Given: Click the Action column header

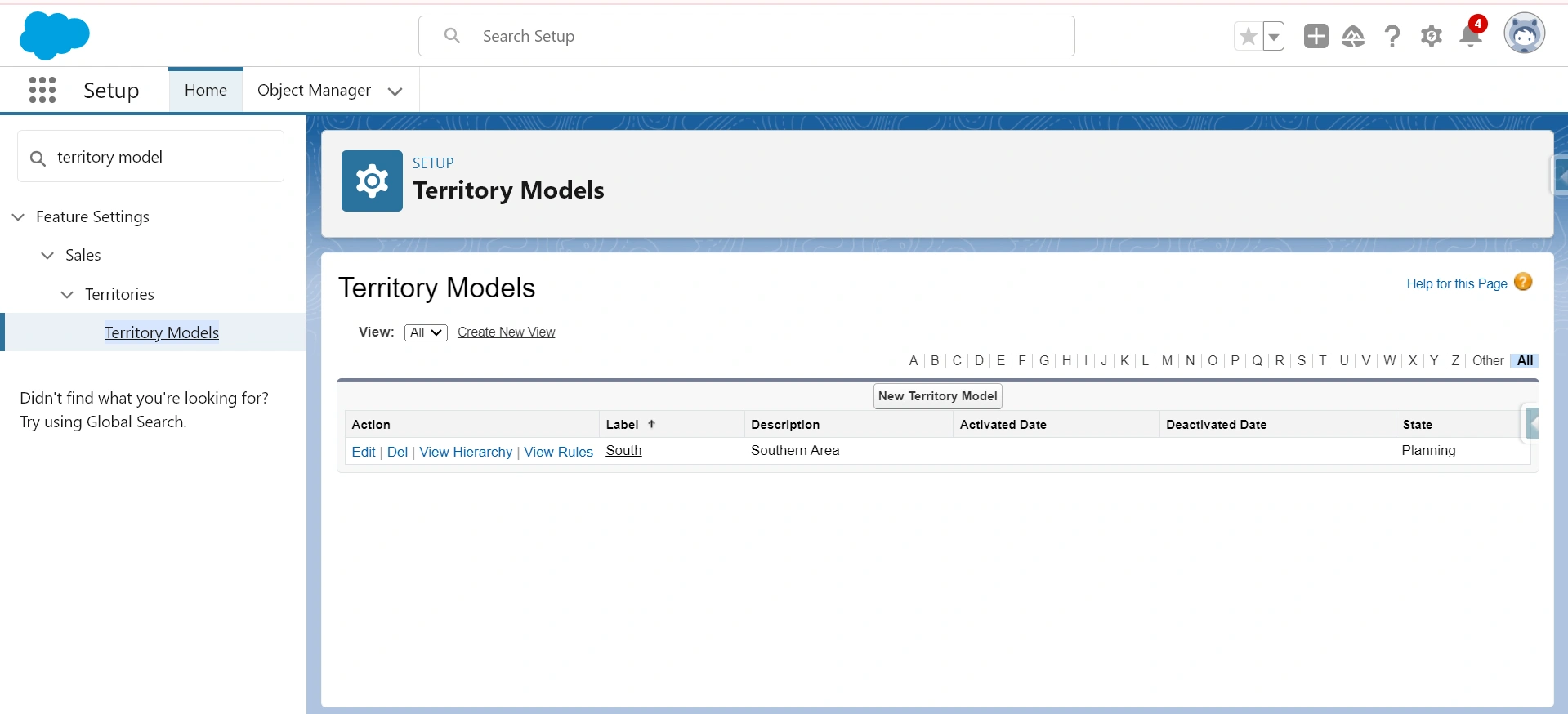Looking at the screenshot, I should [371, 424].
